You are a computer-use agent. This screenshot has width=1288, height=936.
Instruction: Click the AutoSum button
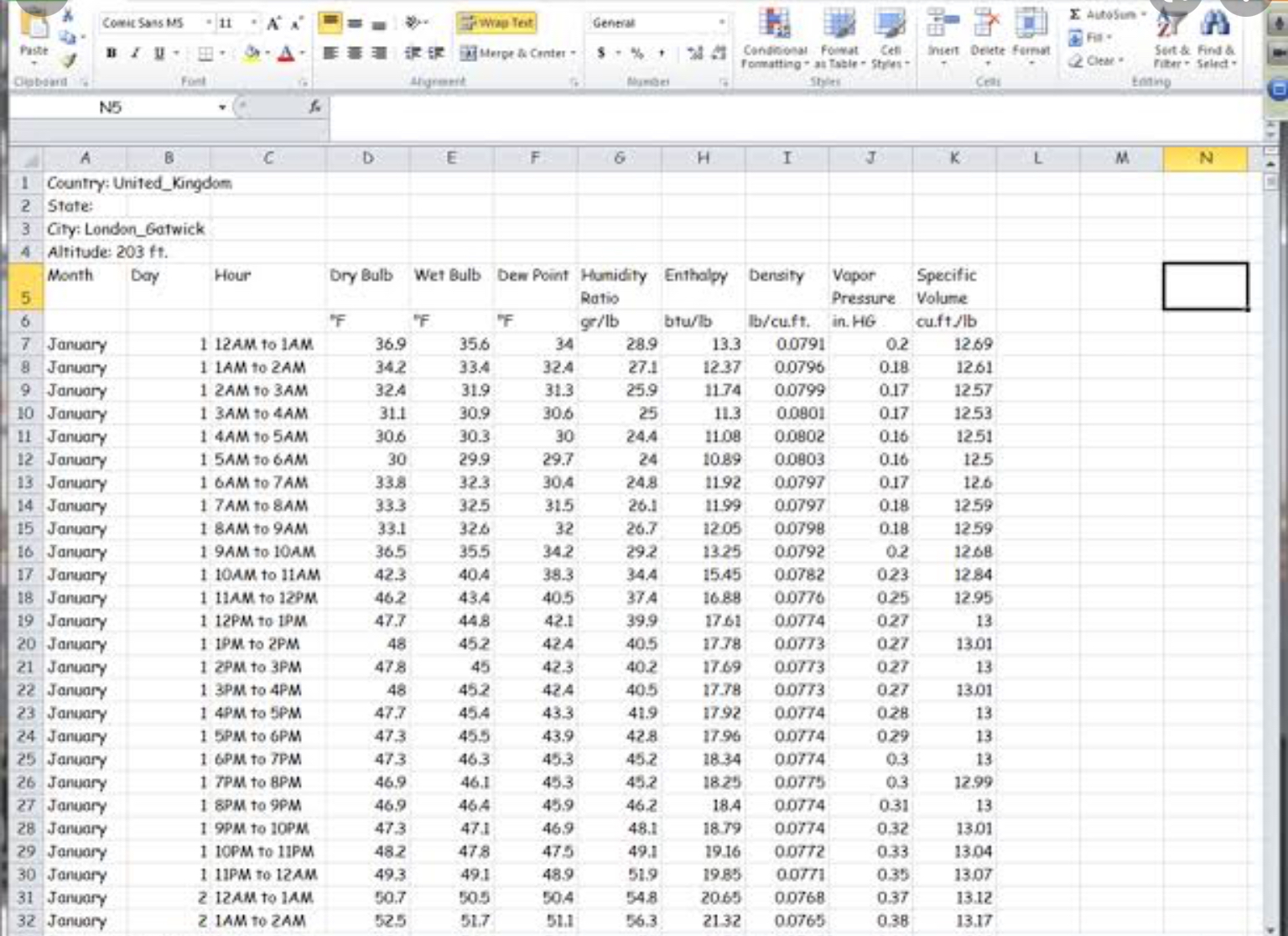click(1107, 14)
